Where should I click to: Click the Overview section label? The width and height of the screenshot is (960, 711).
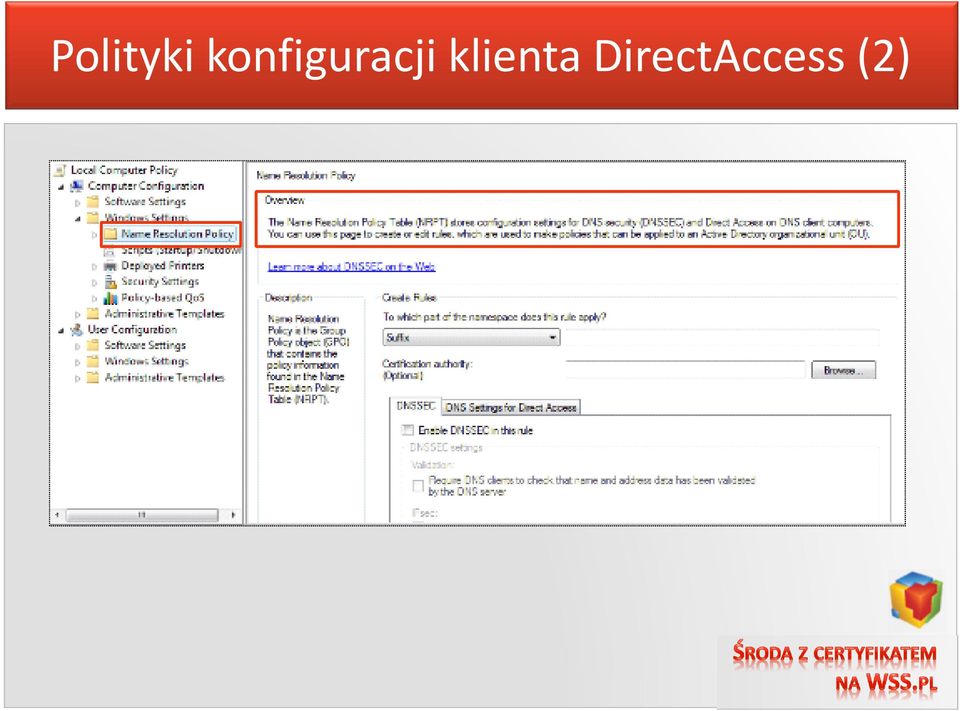[x=284, y=200]
